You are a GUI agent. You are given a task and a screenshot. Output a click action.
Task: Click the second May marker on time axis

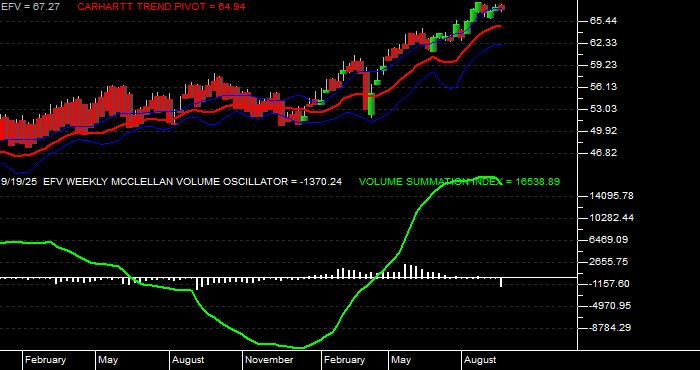401,360
